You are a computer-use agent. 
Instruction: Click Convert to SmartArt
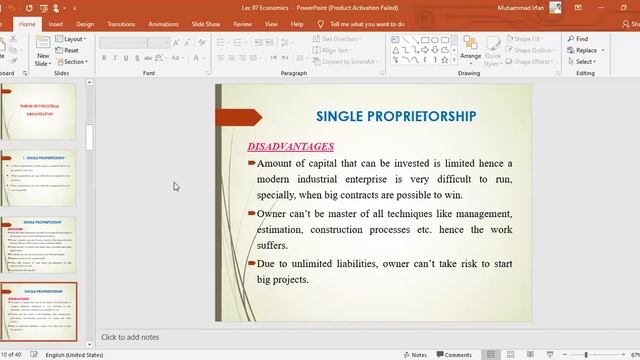click(x=346, y=62)
